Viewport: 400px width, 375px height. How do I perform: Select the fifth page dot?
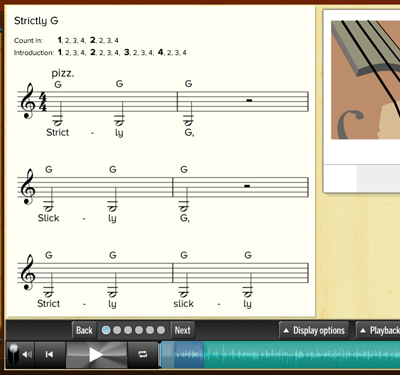coord(150,330)
